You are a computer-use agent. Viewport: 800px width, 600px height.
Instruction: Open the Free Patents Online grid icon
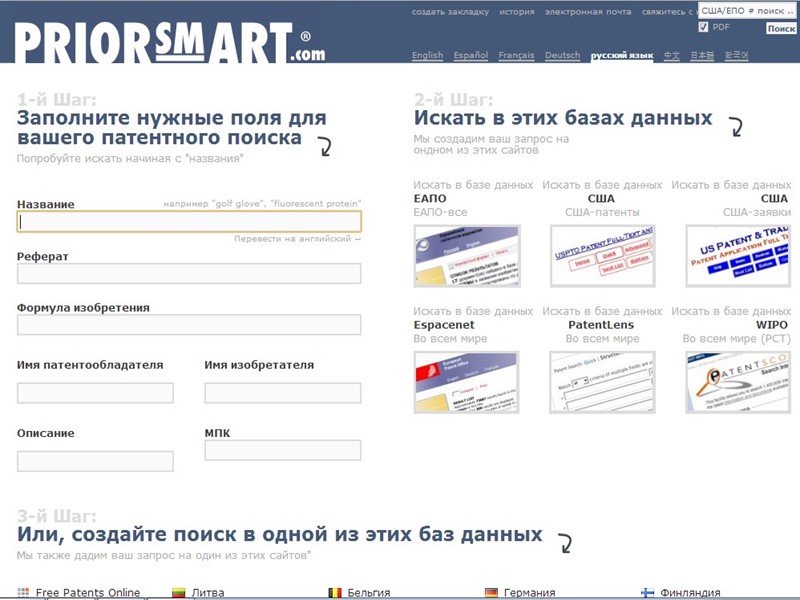(x=23, y=592)
